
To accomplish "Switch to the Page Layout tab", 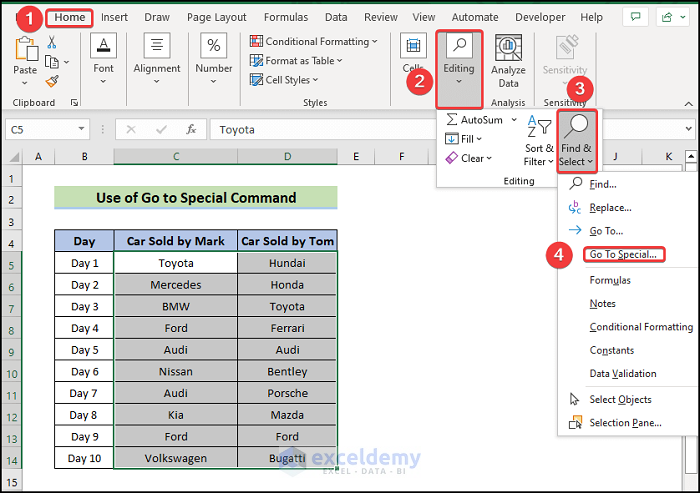I will [x=217, y=17].
